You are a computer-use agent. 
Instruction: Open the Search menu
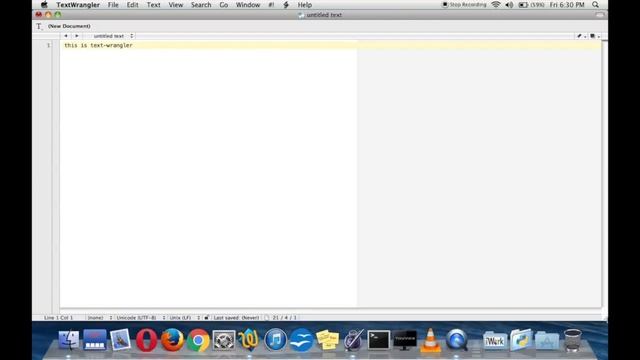point(201,5)
